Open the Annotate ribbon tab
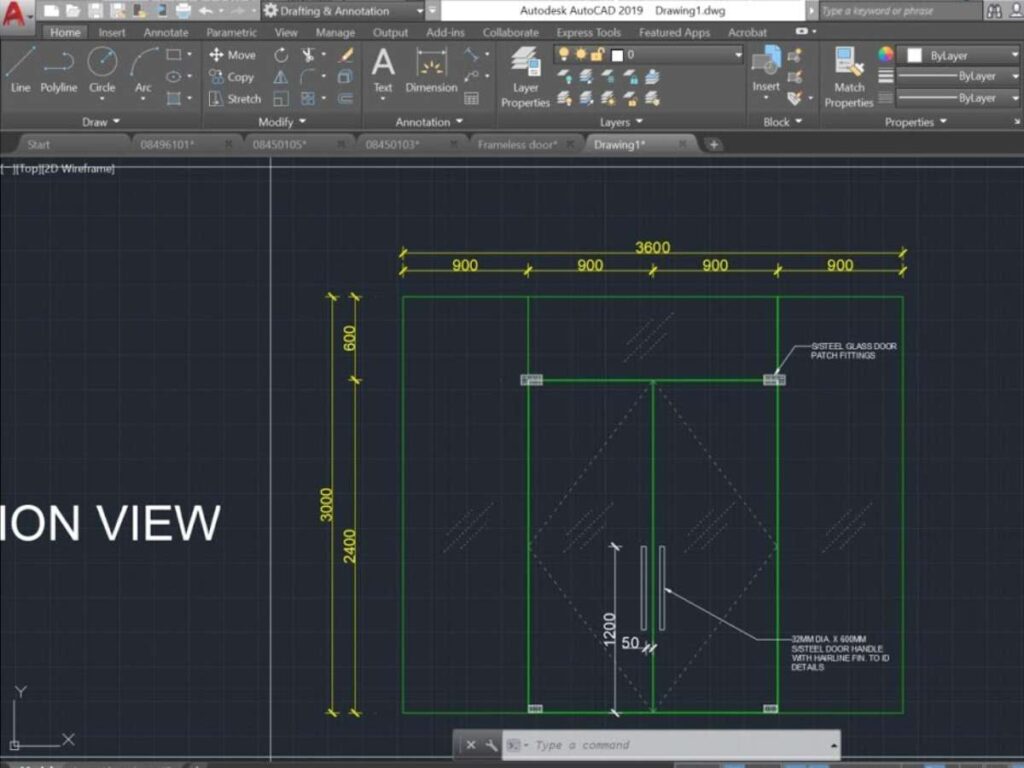This screenshot has width=1024, height=768. (166, 32)
